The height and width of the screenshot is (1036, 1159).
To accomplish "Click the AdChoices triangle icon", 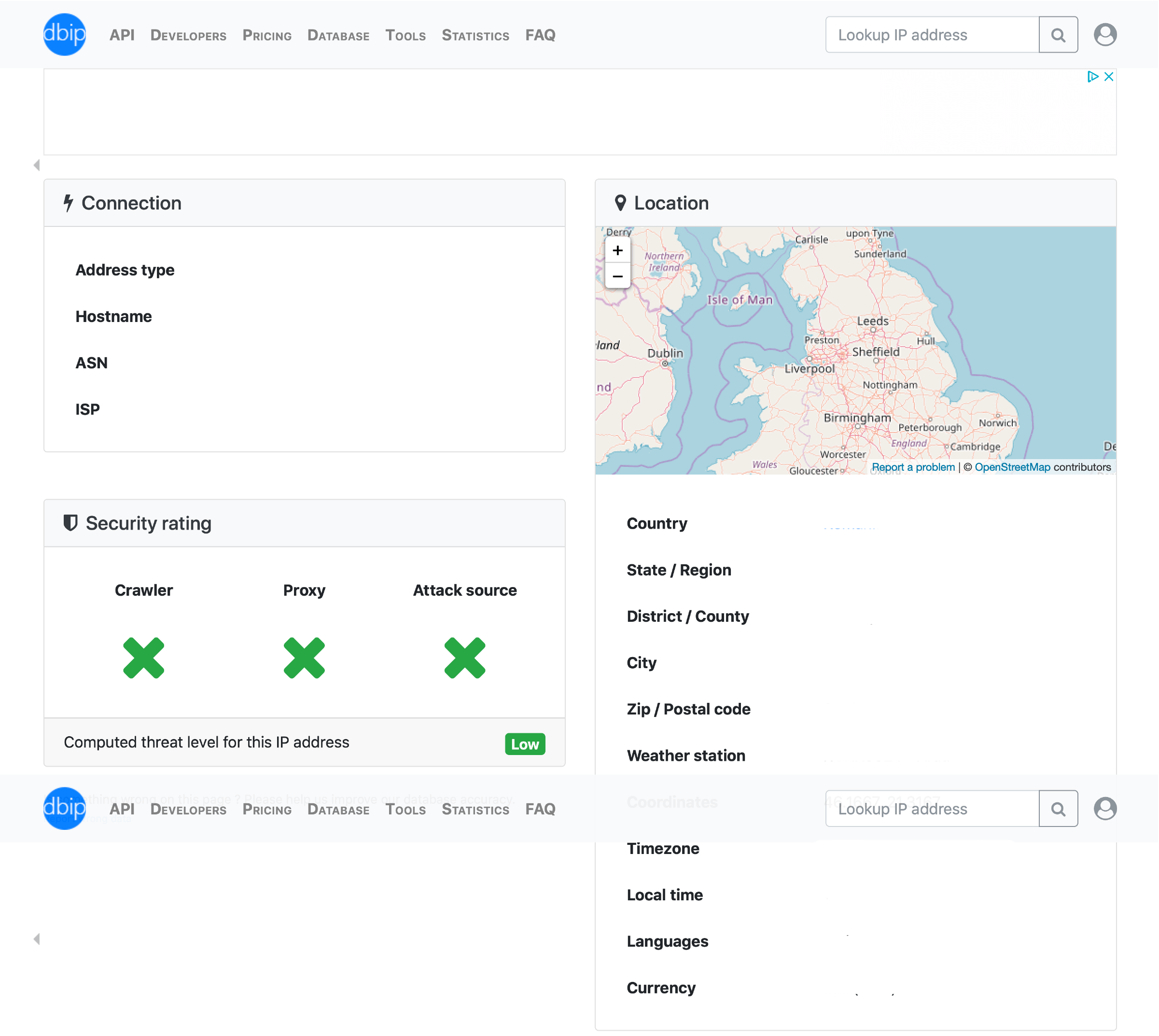I will pos(1092,77).
